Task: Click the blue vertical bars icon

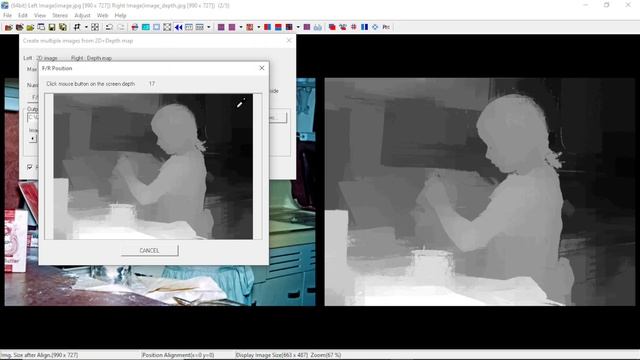Action: (364, 27)
